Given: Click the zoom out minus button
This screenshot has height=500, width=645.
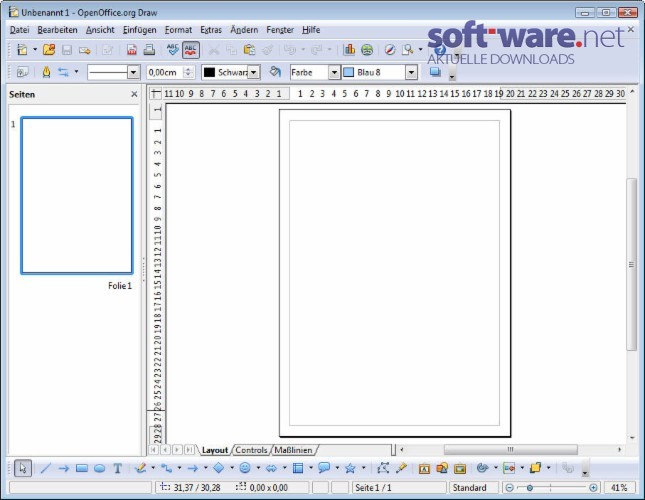Looking at the screenshot, I should pos(509,488).
